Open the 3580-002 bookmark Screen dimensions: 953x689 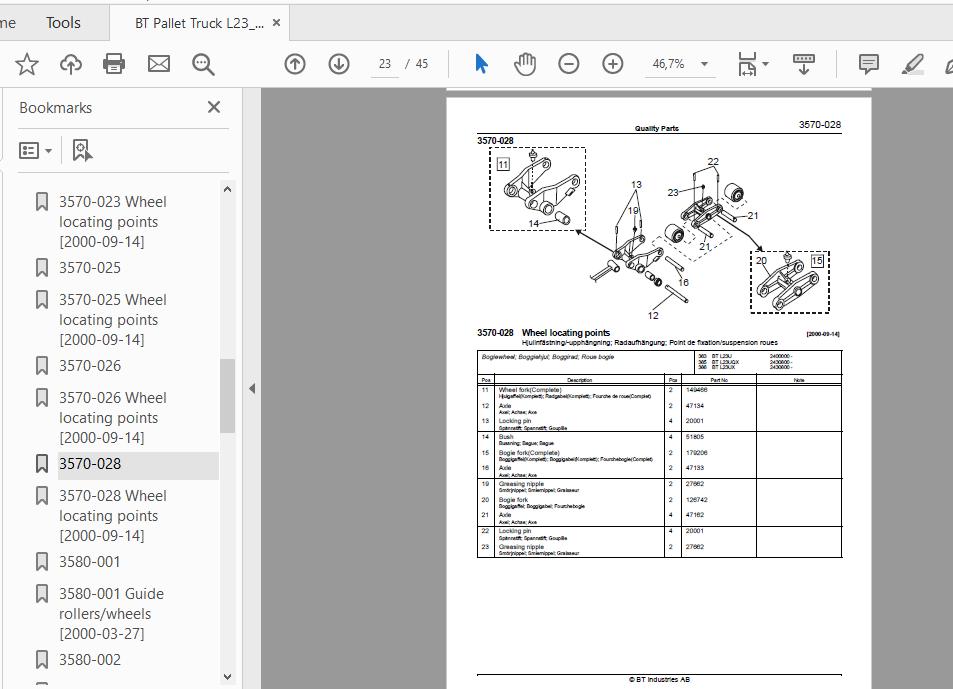(x=90, y=660)
